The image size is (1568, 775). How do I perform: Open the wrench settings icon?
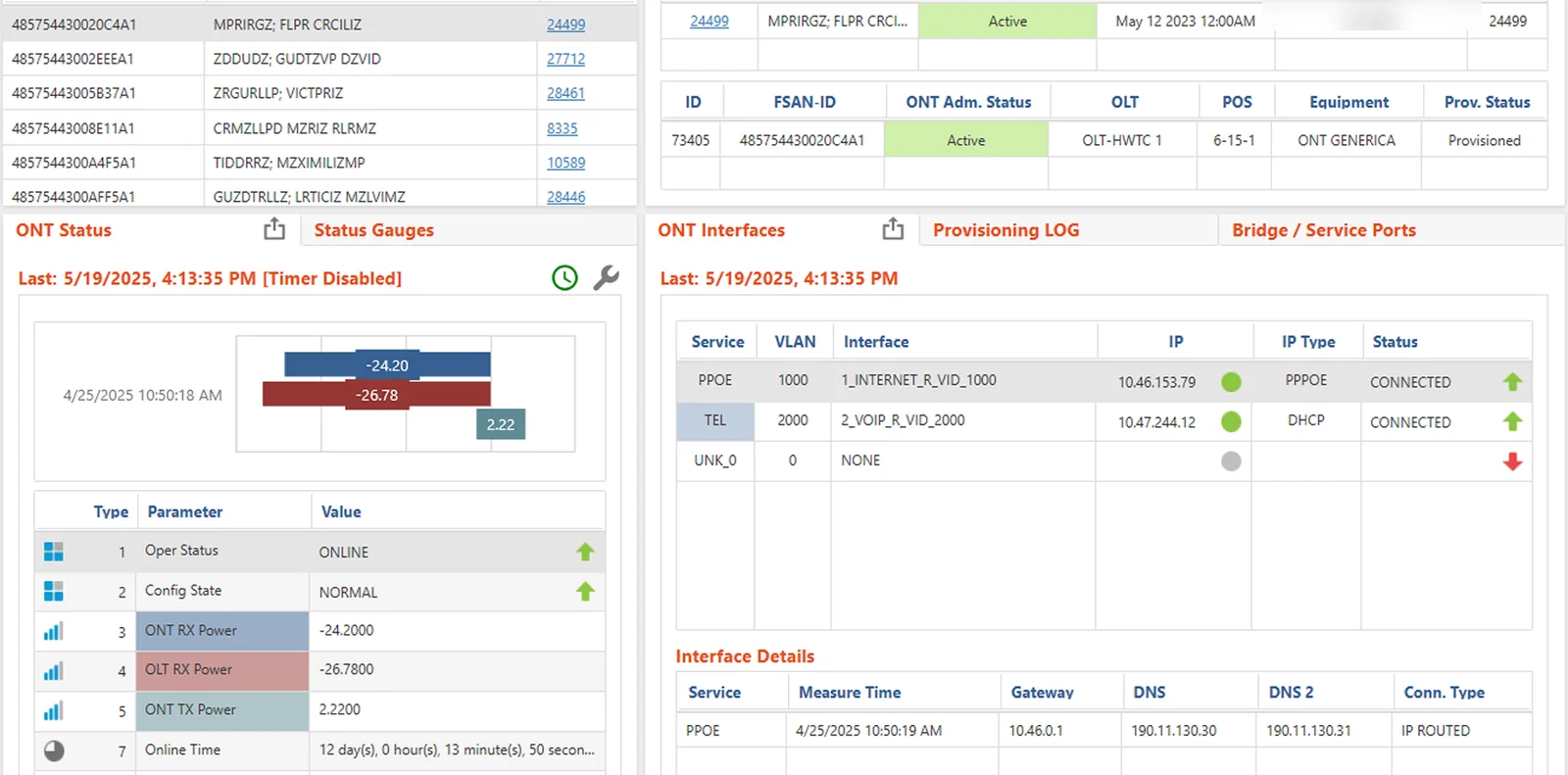coord(606,278)
